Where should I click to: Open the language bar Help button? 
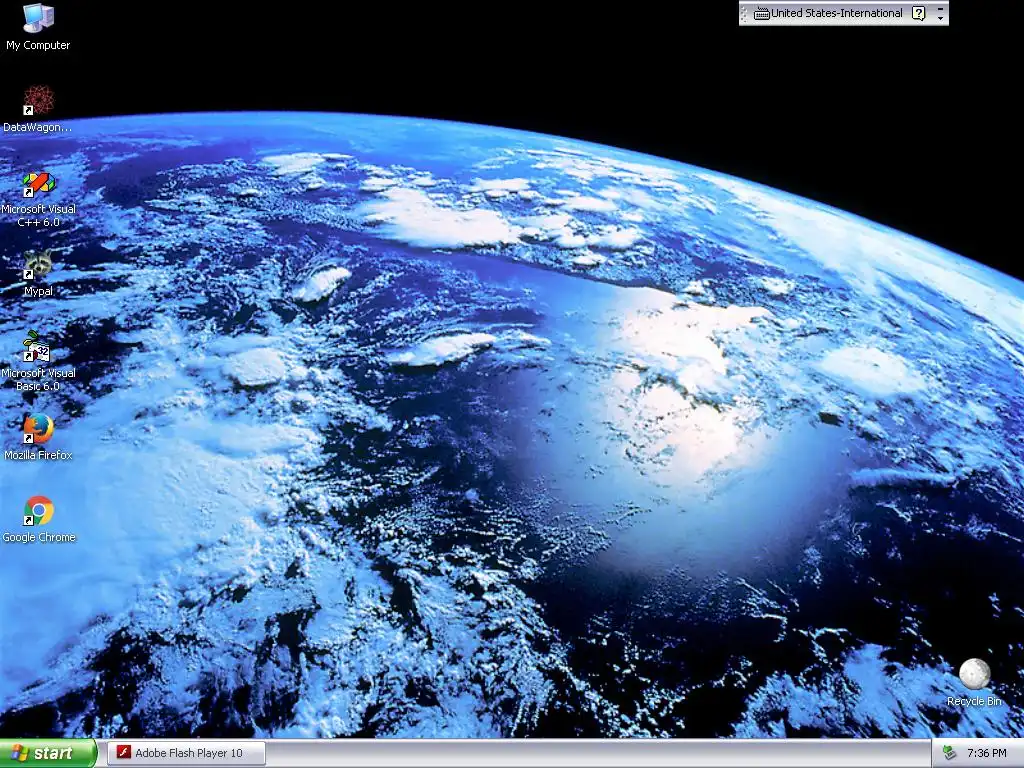point(918,13)
